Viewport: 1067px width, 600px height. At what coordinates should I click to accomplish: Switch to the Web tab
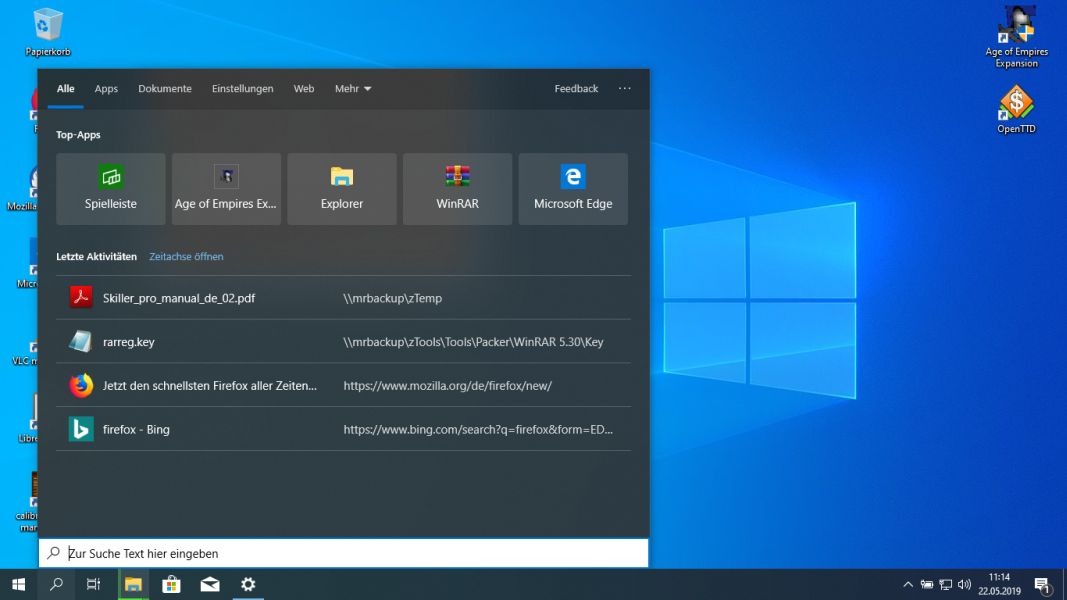(303, 88)
